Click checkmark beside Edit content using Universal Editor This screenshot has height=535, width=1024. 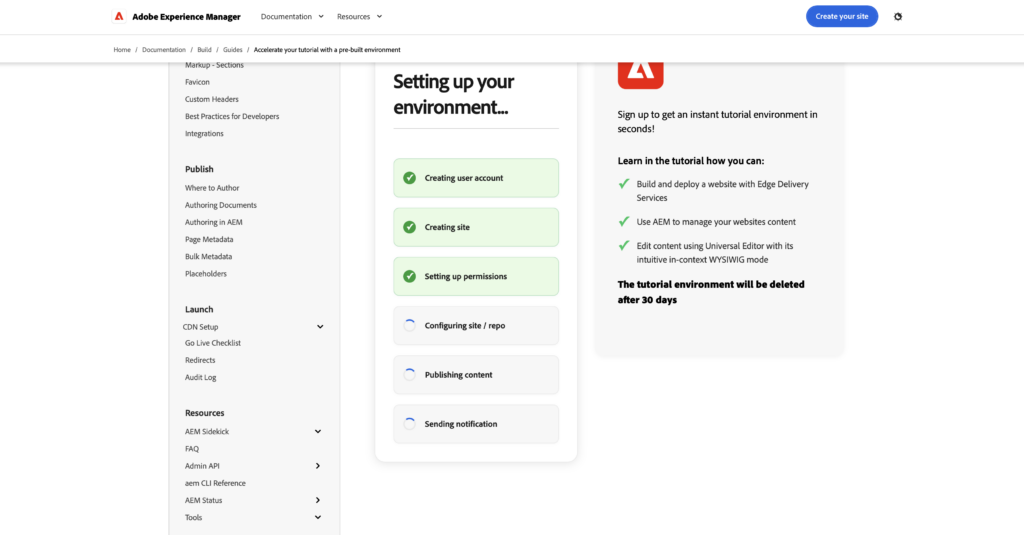pyautogui.click(x=624, y=246)
